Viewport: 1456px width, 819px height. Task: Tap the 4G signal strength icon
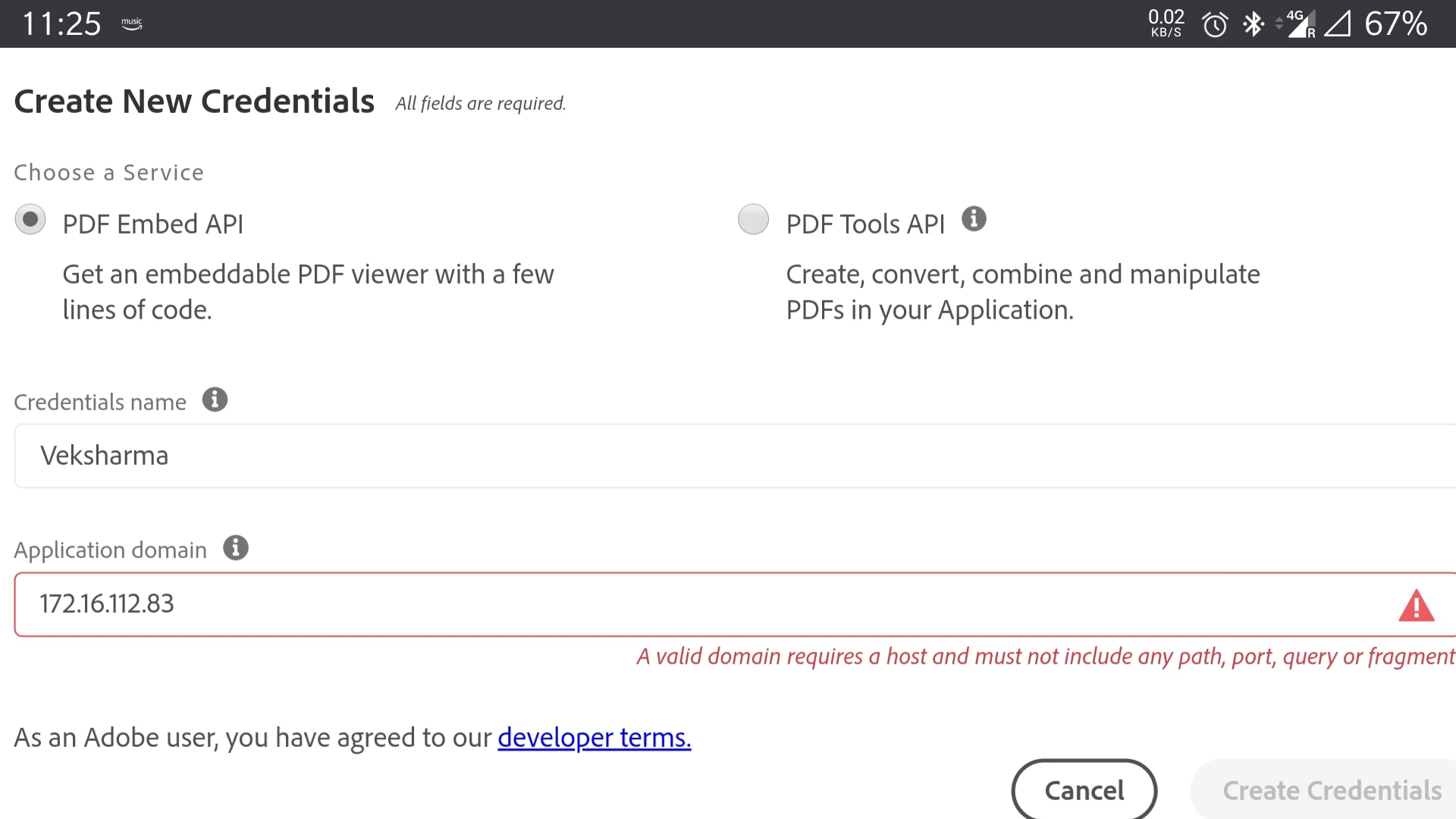coord(1300,24)
